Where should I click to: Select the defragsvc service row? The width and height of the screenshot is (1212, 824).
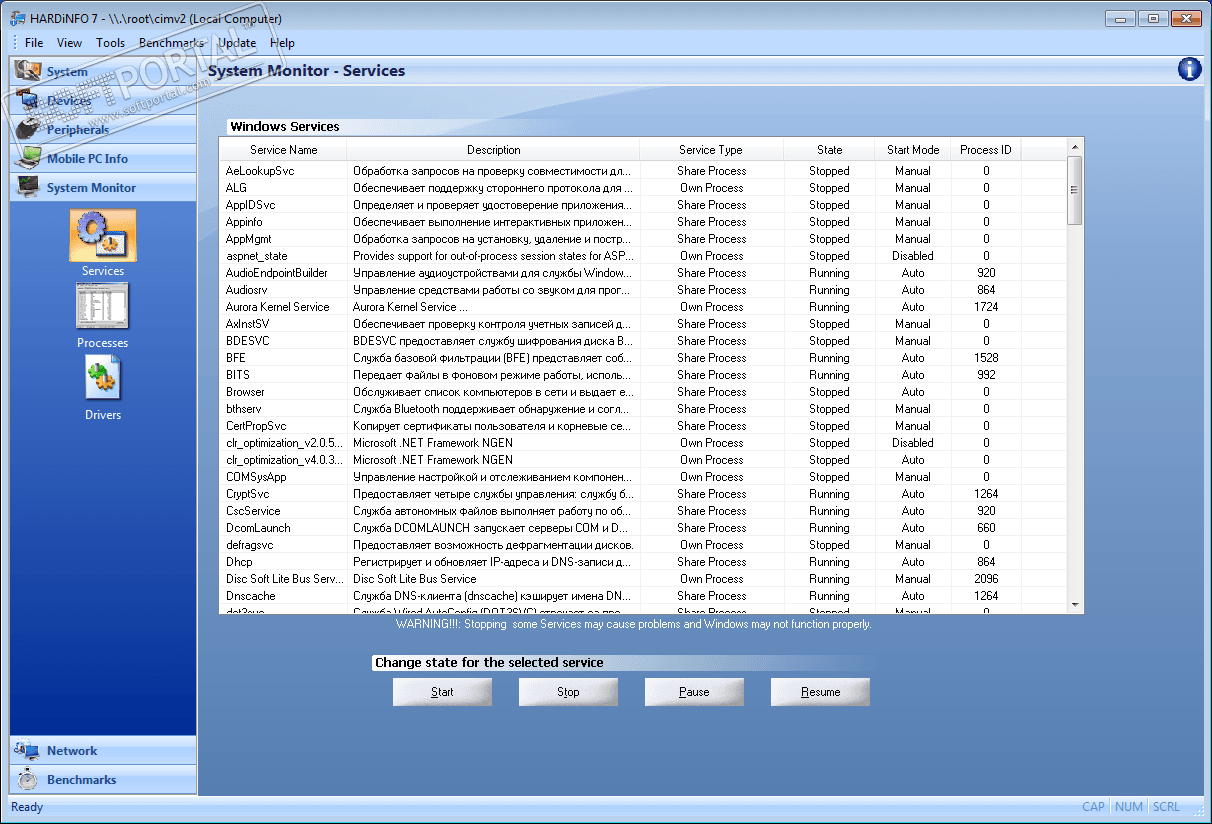click(x=643, y=545)
